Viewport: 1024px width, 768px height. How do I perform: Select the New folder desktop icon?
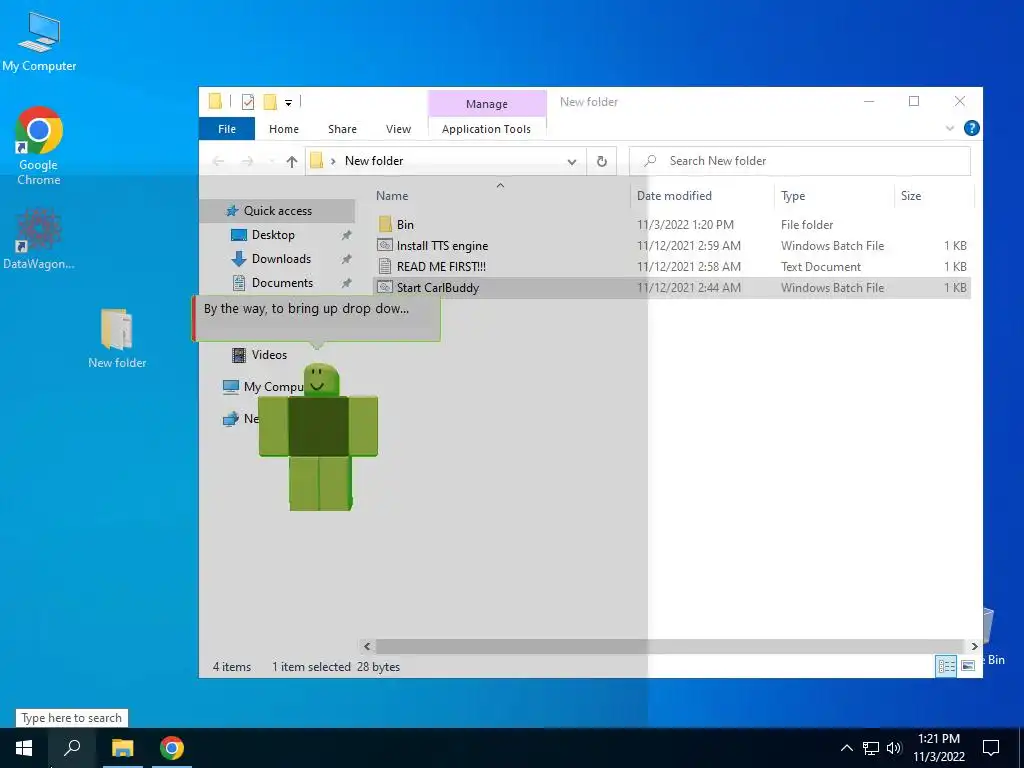[117, 338]
